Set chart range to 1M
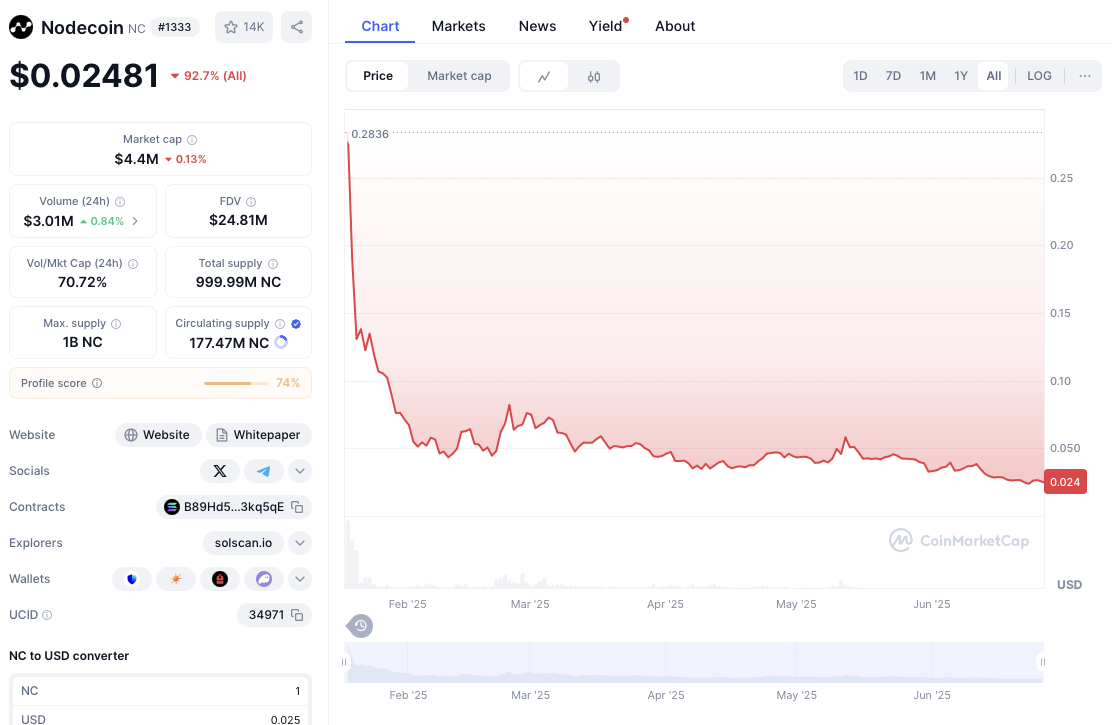1112x725 pixels. (927, 76)
